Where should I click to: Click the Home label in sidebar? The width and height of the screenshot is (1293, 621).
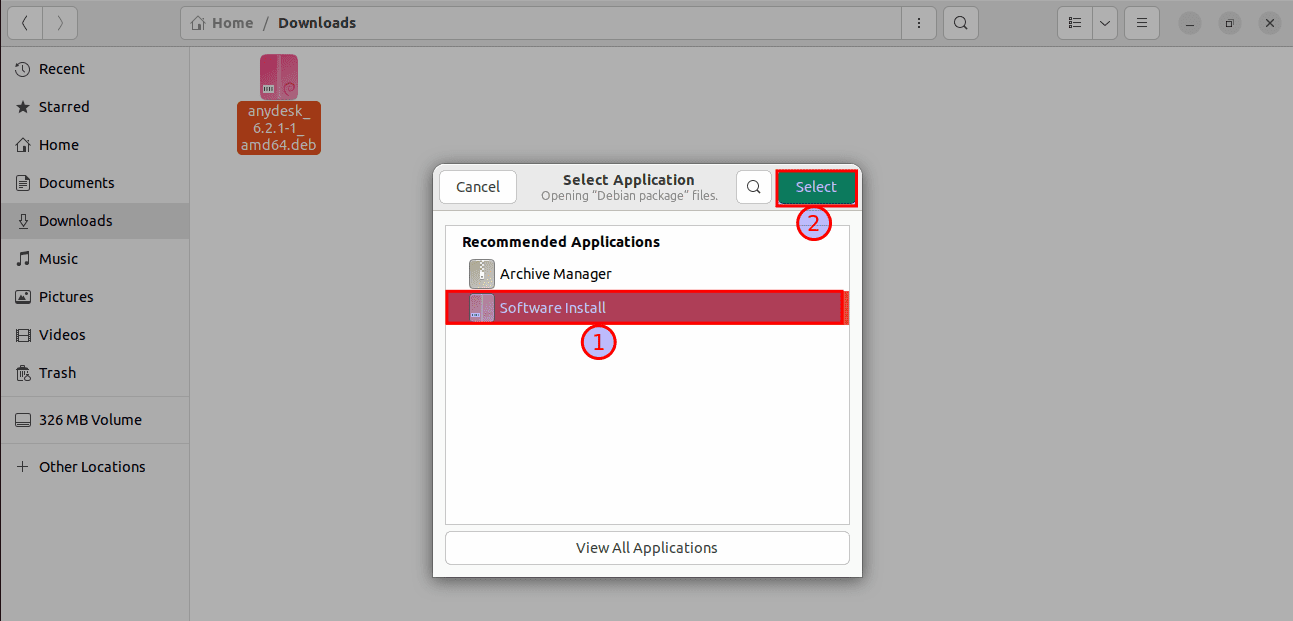click(59, 145)
